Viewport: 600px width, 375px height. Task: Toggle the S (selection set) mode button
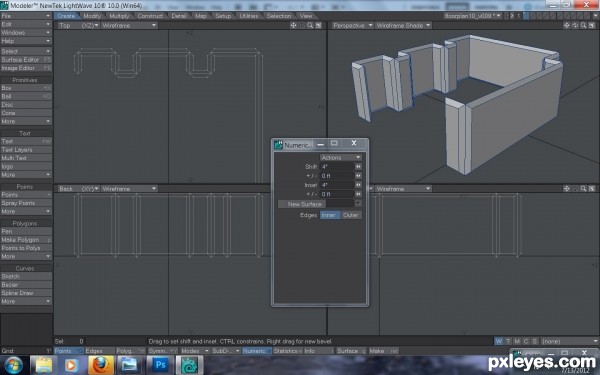click(535, 341)
